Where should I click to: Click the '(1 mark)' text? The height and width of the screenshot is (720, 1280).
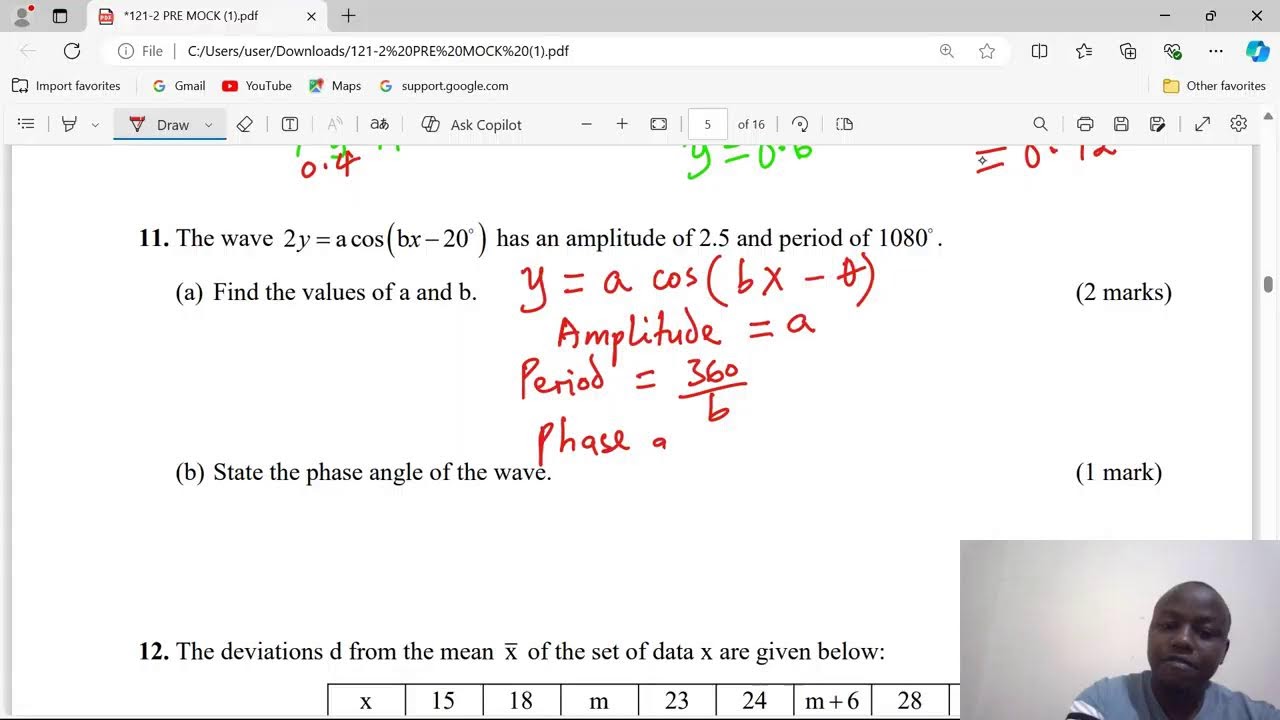point(1118,472)
